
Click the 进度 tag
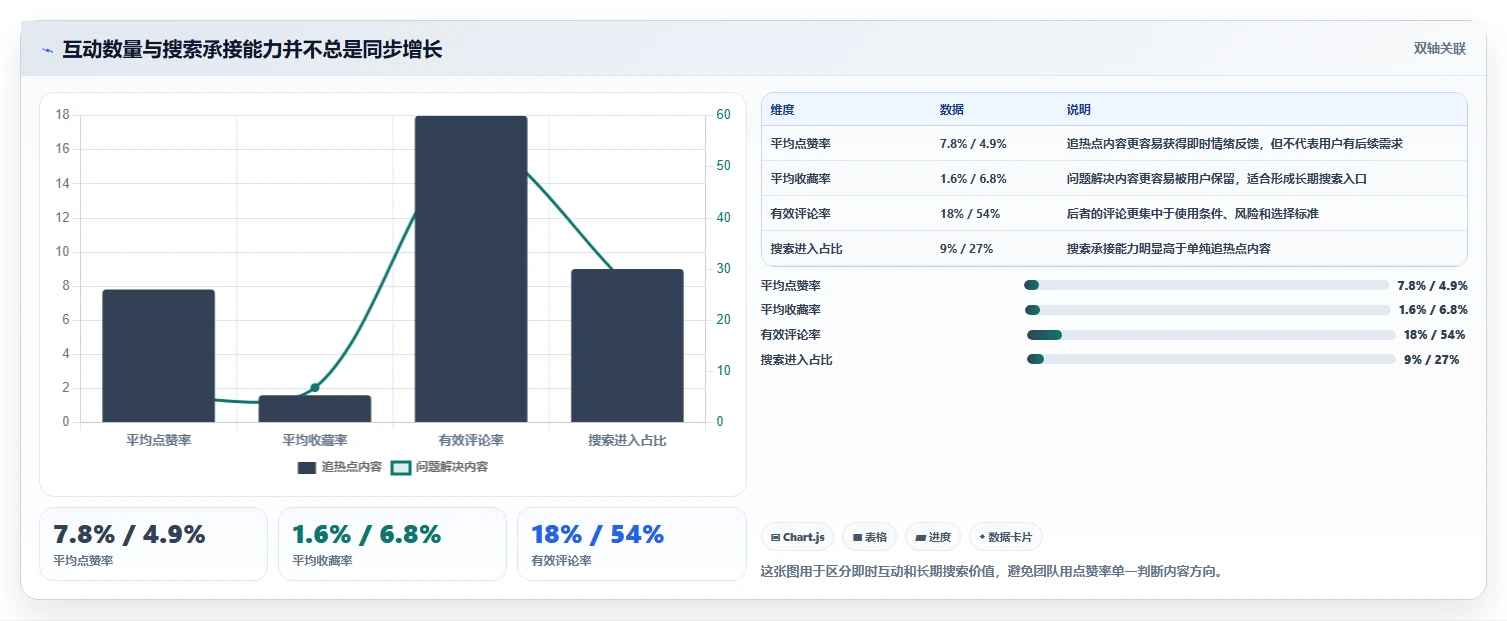(x=933, y=537)
